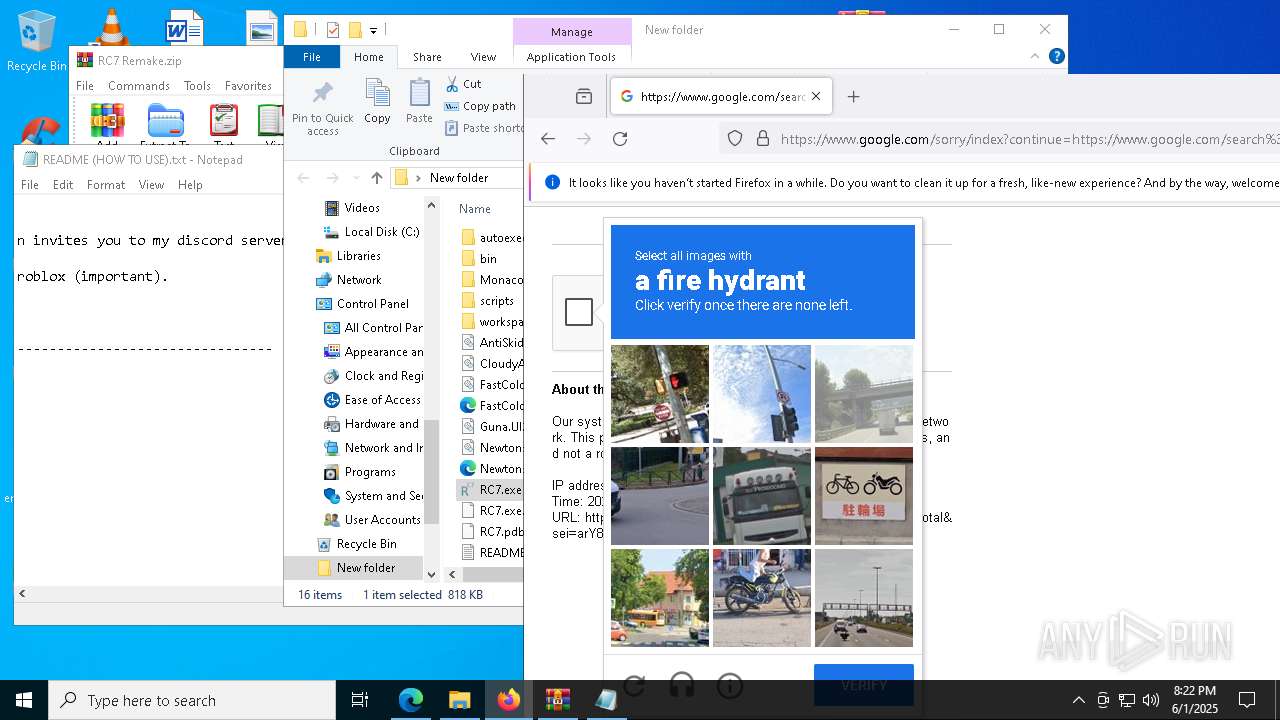Image resolution: width=1280 pixels, height=720 pixels.
Task: Check the I'm not a robot checkbox
Action: point(579,312)
